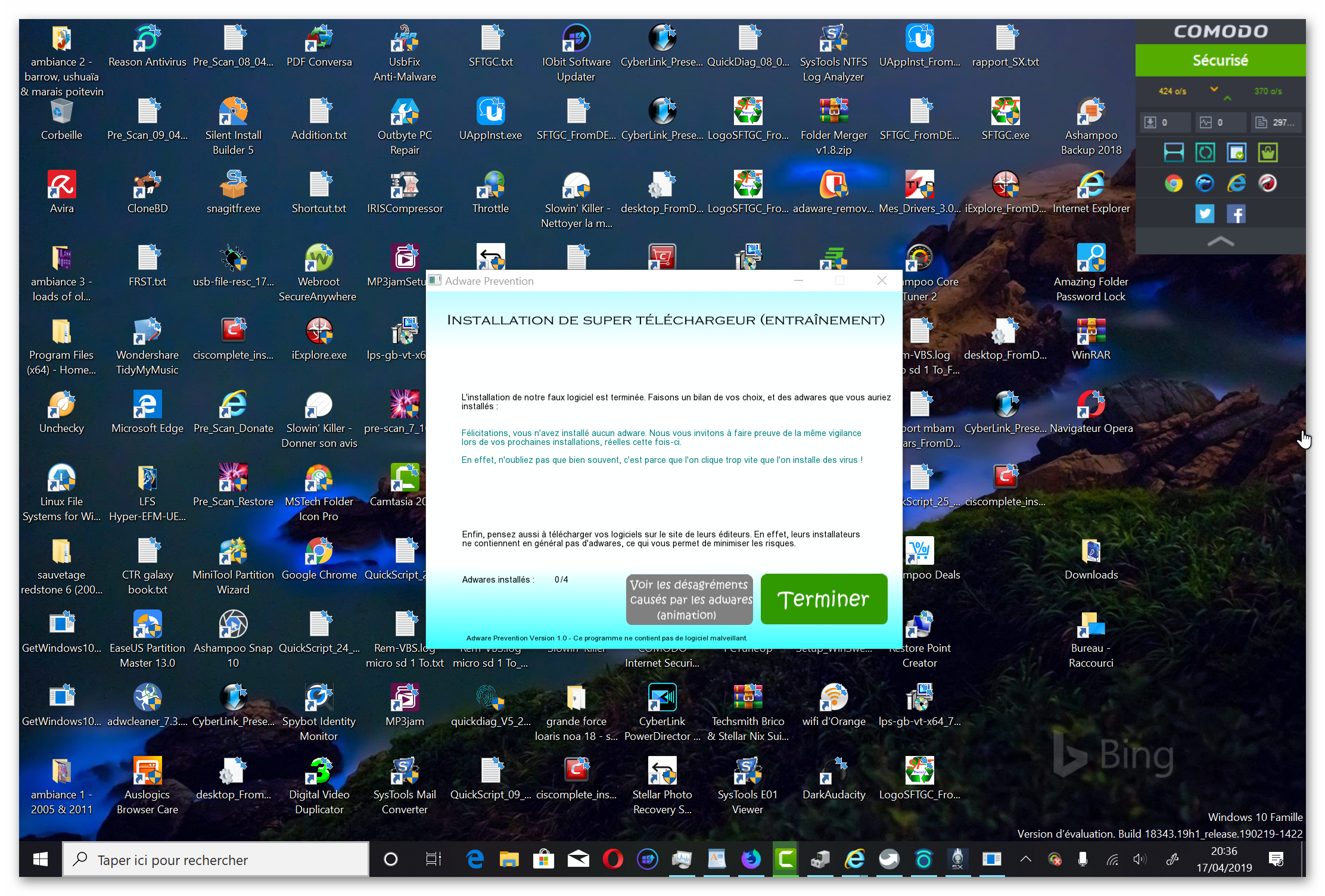1325x896 pixels.
Task: Select the Microsoft Edge desktop icon
Action: (147, 413)
